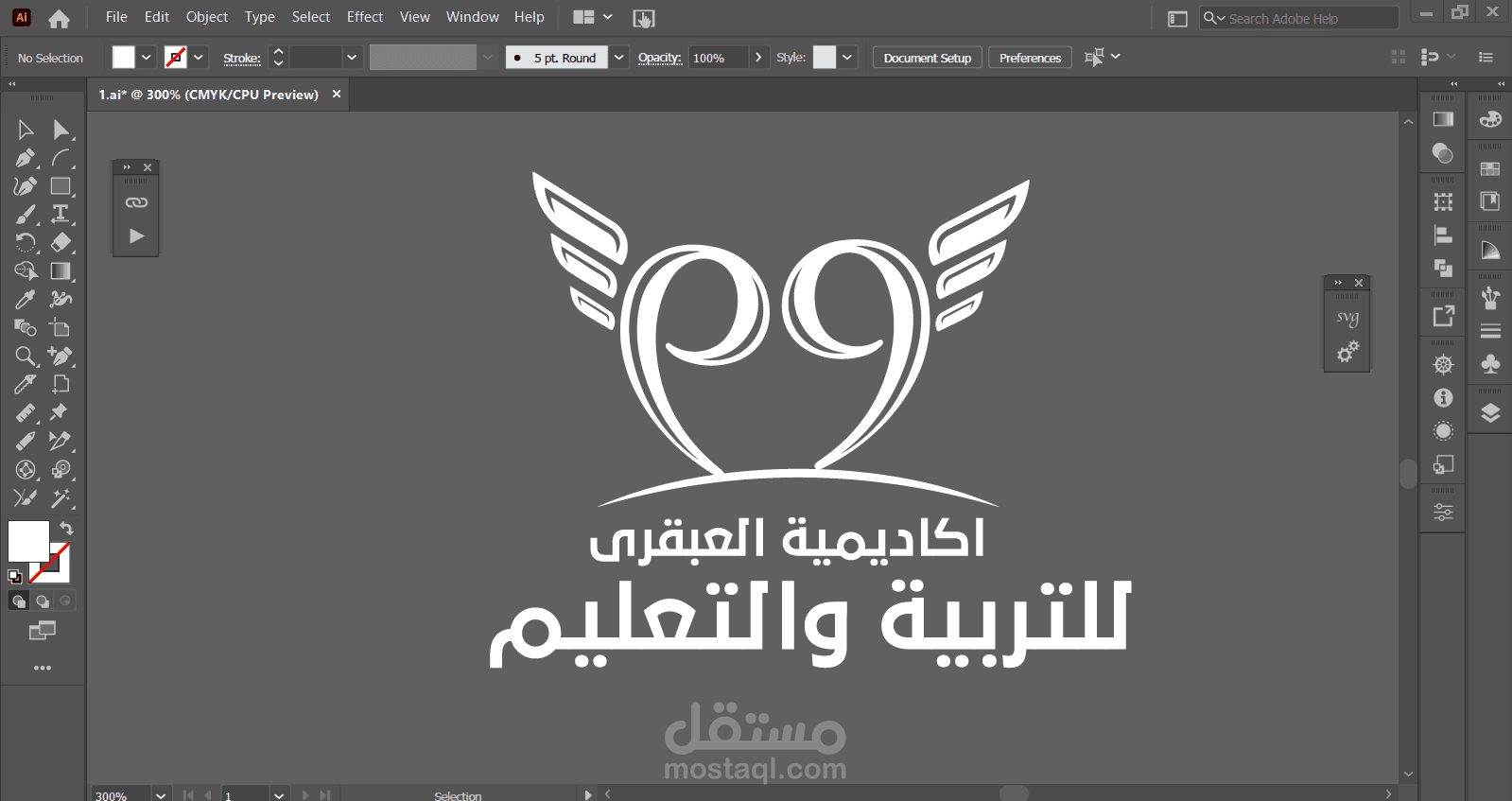Open the Transparency panel icon
Viewport: 1512px width, 801px height.
[1443, 153]
